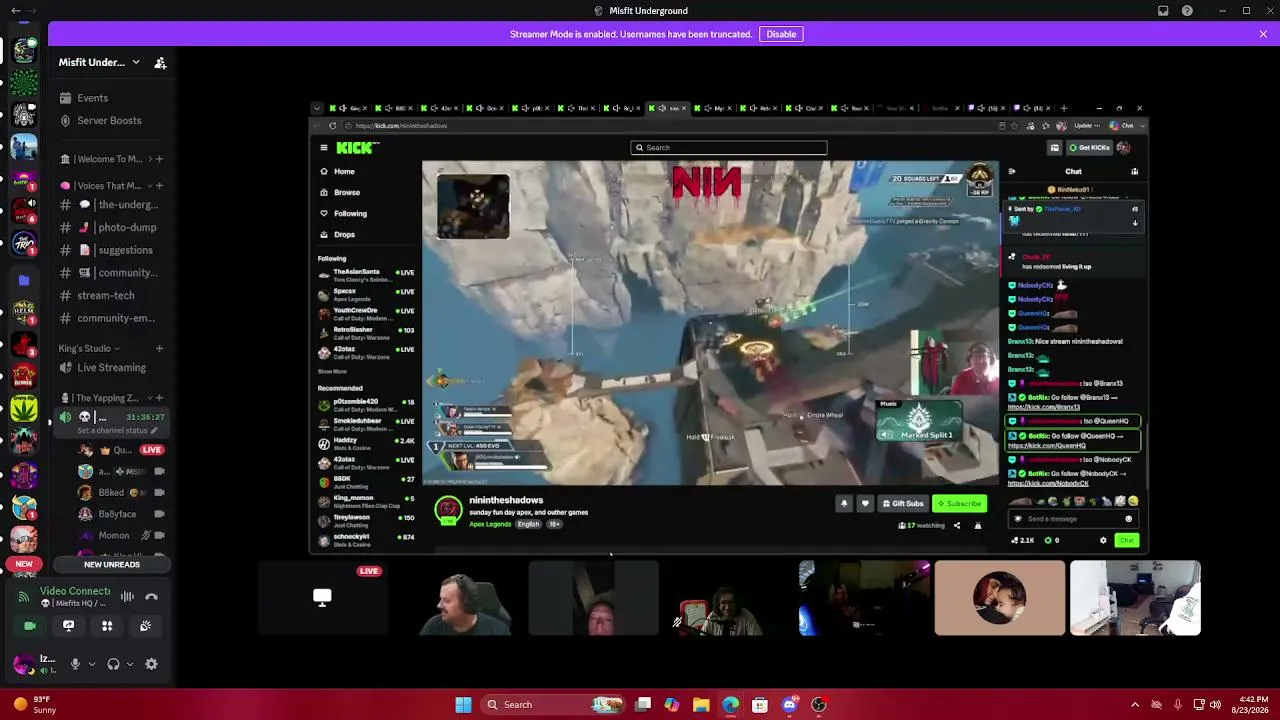
Task: Open microphone input options chevron
Action: [91, 664]
